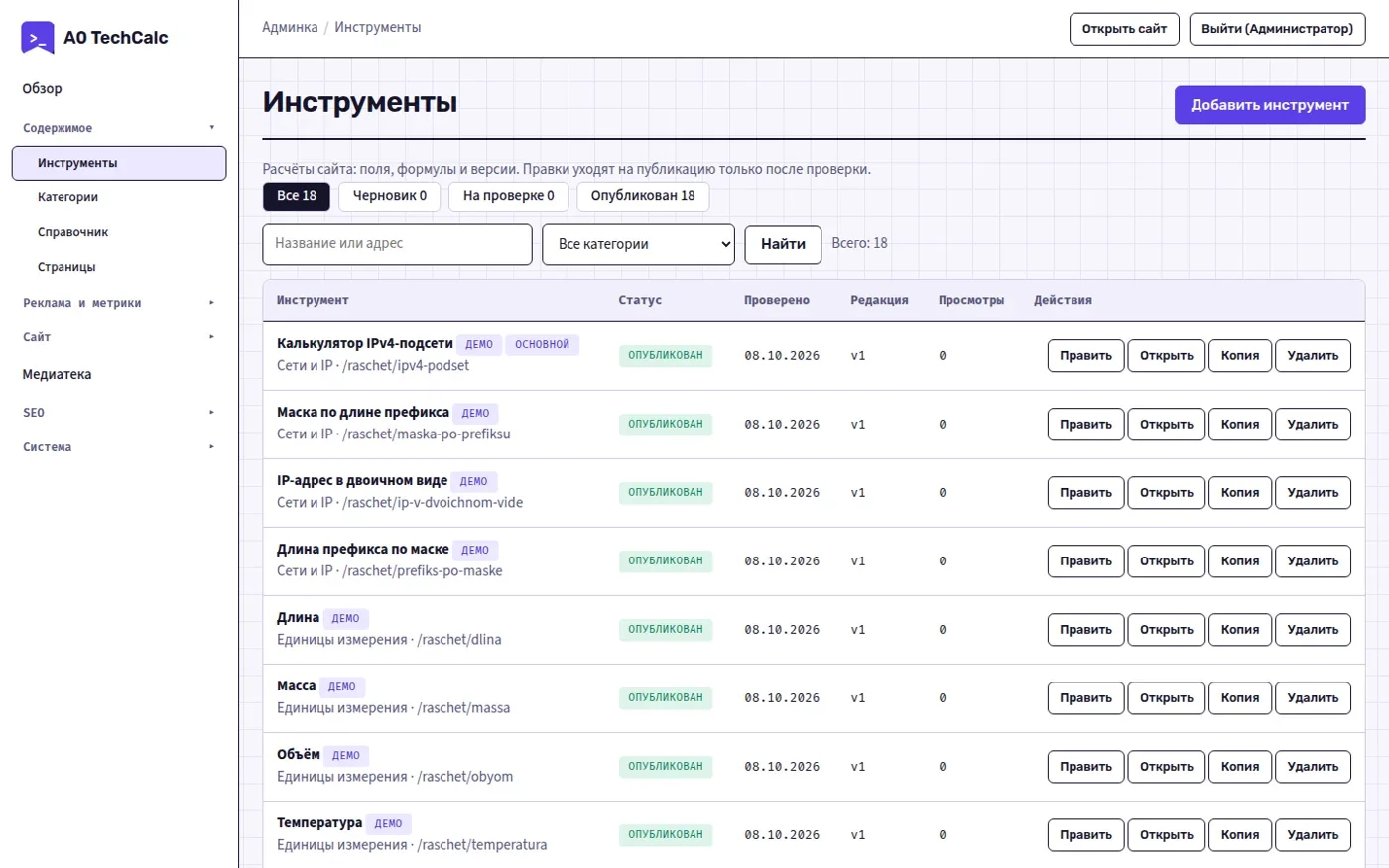Open the Маска по длине префикса tool
1389x868 pixels.
click(1167, 425)
